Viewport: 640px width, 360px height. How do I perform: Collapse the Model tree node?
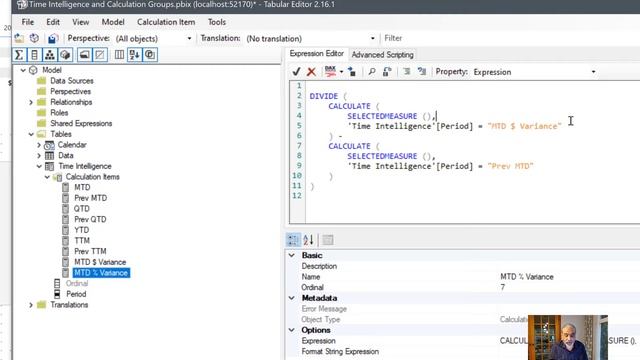[23, 70]
